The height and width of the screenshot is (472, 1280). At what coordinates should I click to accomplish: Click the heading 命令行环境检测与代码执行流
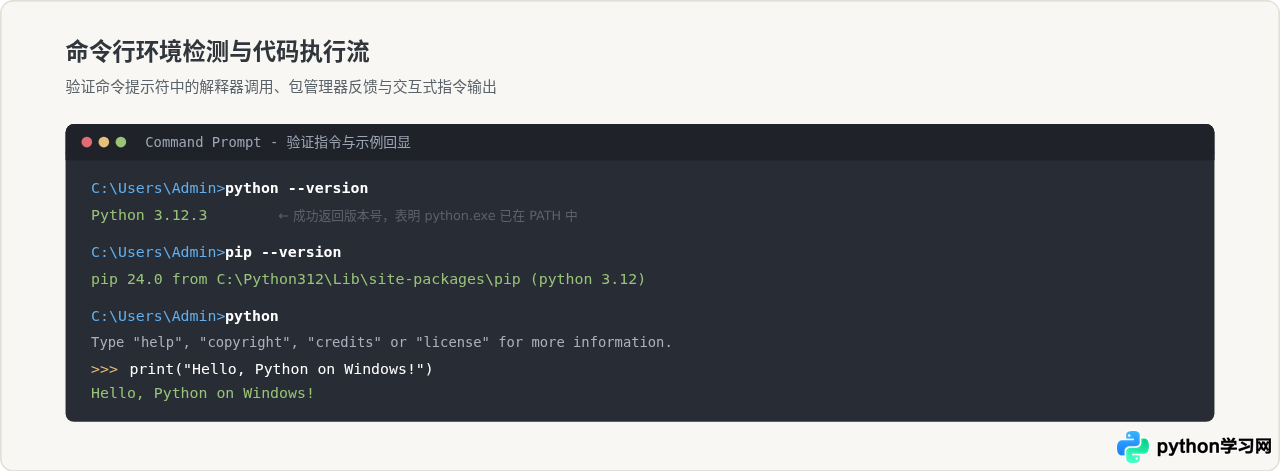pyautogui.click(x=218, y=52)
